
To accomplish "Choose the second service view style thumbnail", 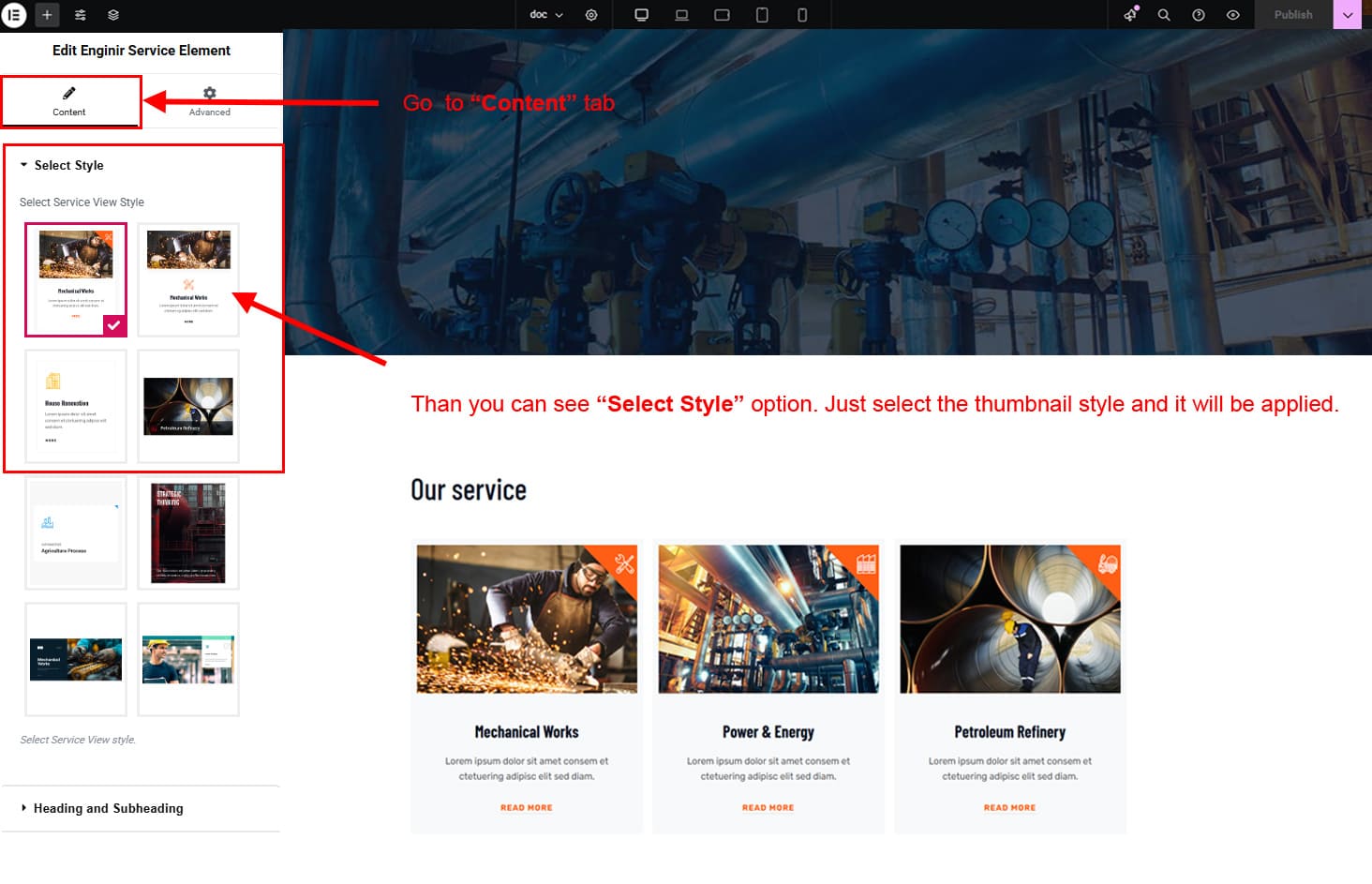I will [x=188, y=279].
